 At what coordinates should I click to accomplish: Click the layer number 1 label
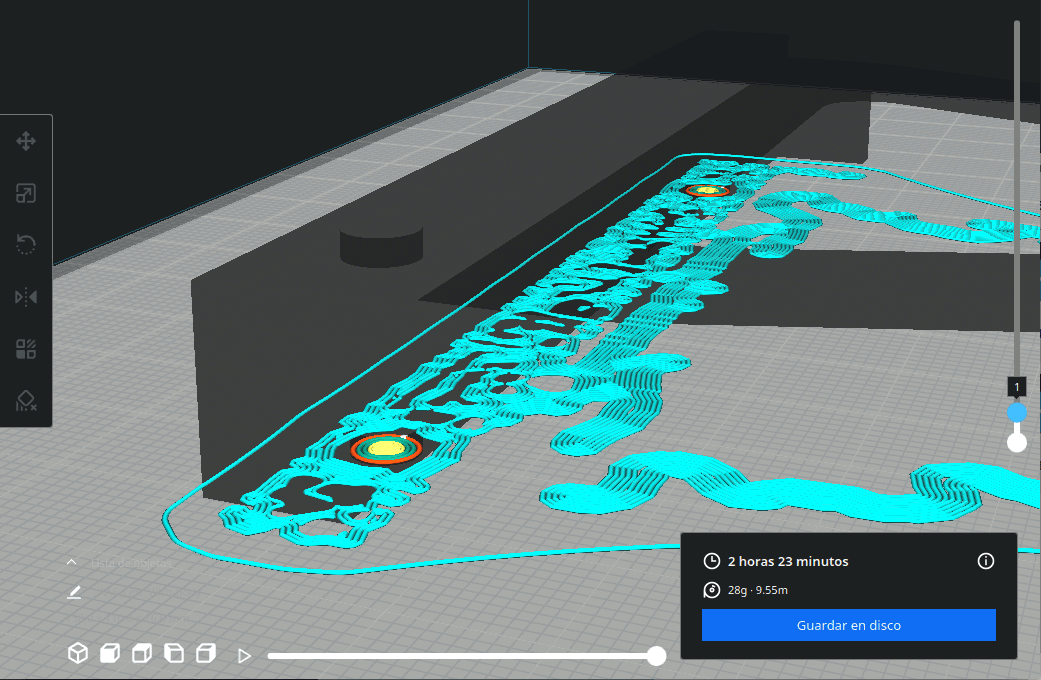(1016, 386)
